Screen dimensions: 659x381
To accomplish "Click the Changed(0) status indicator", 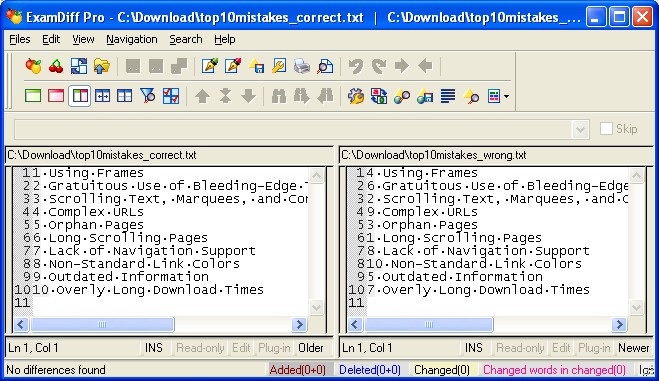I will [x=442, y=370].
